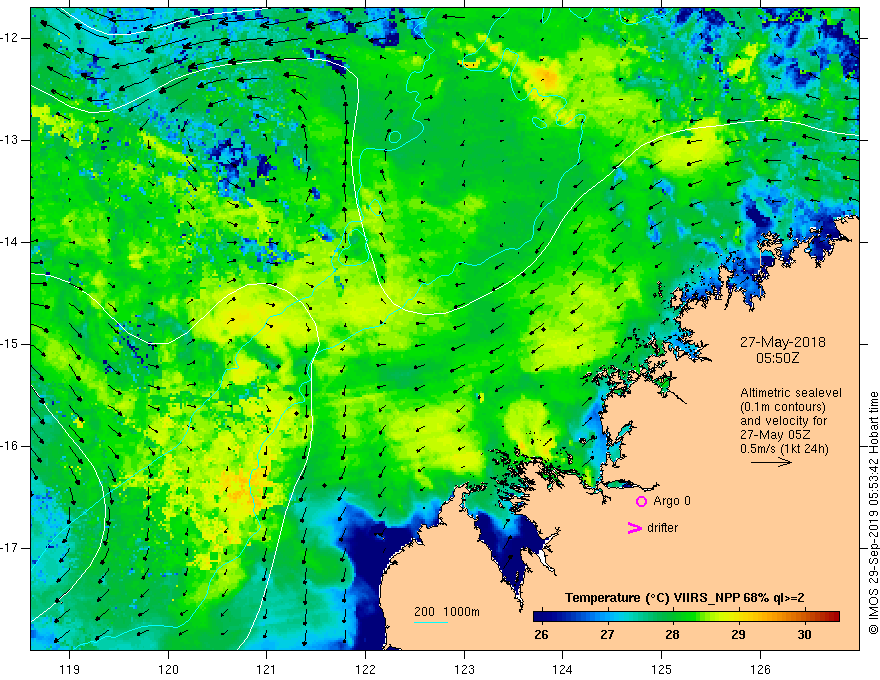Click the Temperature VIIRS_NPP colorbar title
880x680 pixels.
(684, 598)
